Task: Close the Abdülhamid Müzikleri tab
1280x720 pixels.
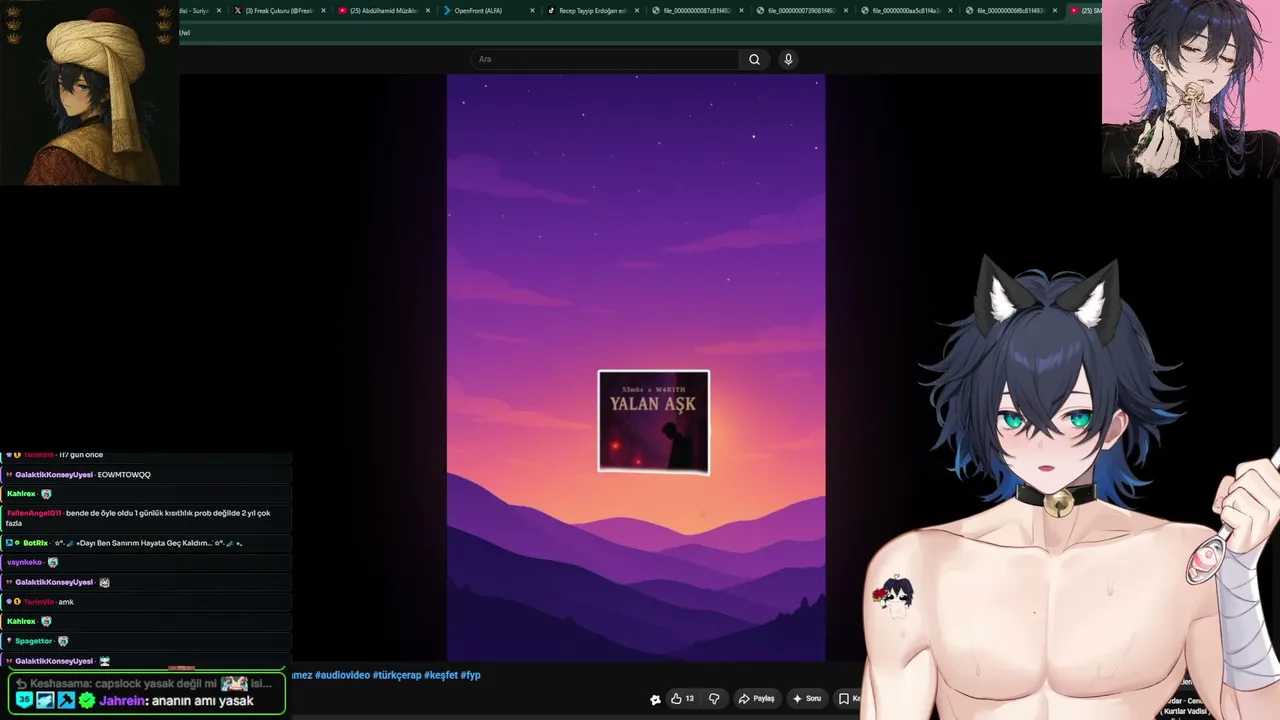Action: (x=428, y=11)
